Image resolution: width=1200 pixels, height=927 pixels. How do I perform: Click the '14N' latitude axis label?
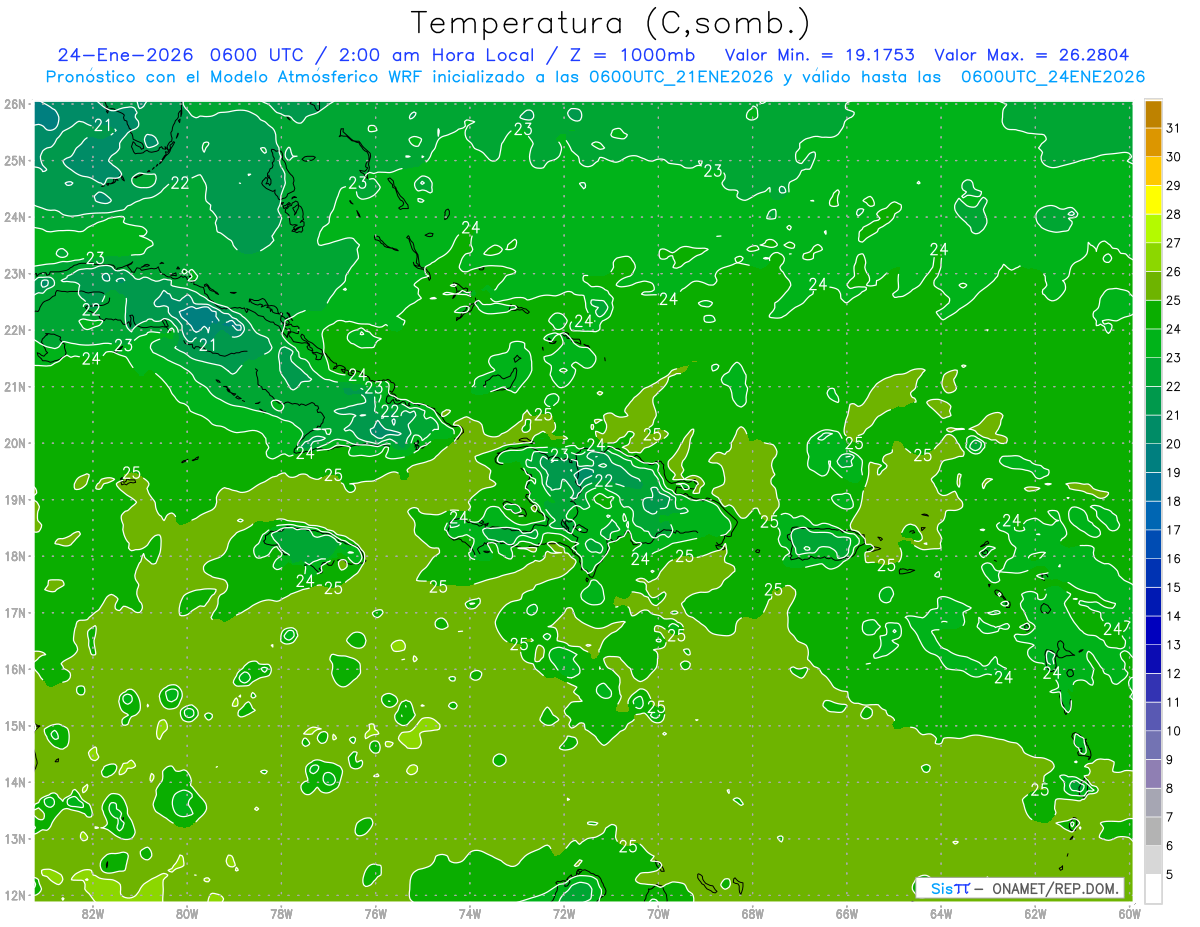coord(15,782)
